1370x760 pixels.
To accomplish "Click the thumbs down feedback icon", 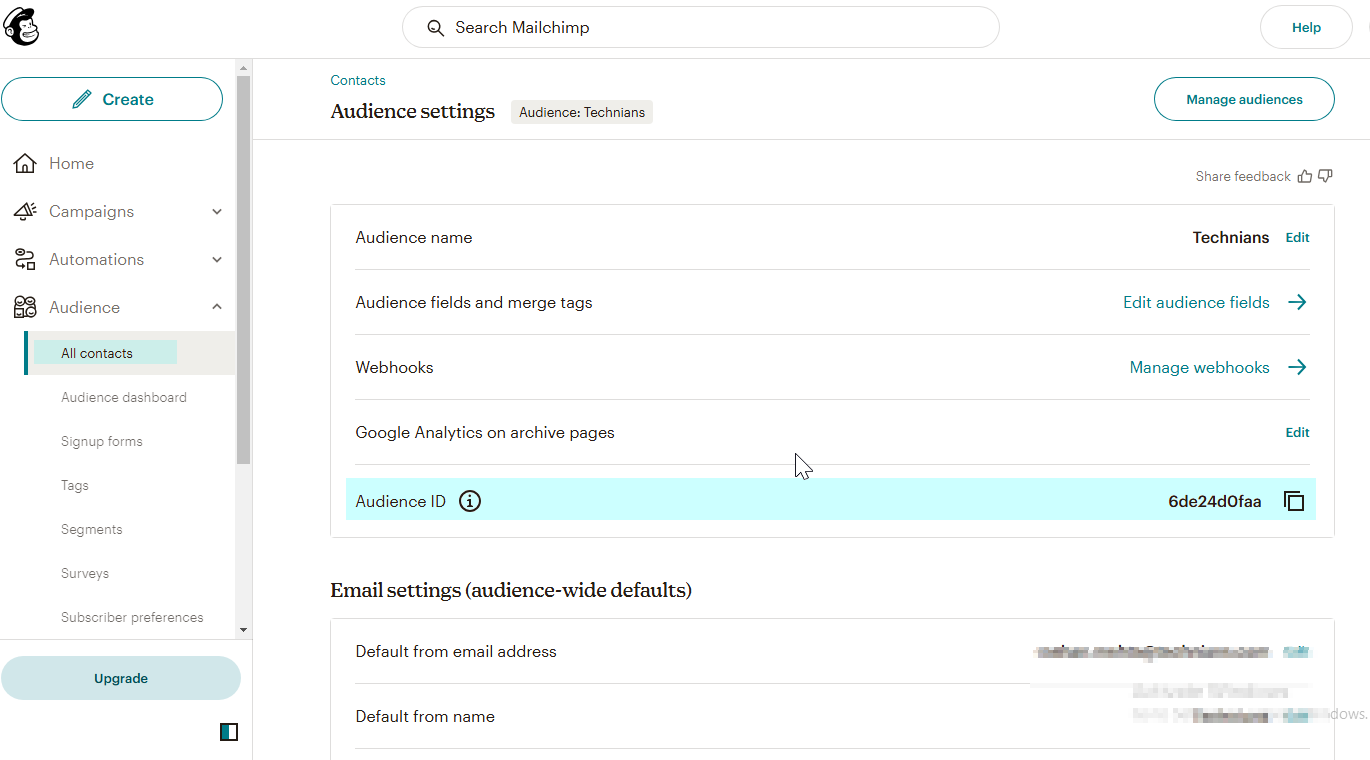I will coord(1326,176).
